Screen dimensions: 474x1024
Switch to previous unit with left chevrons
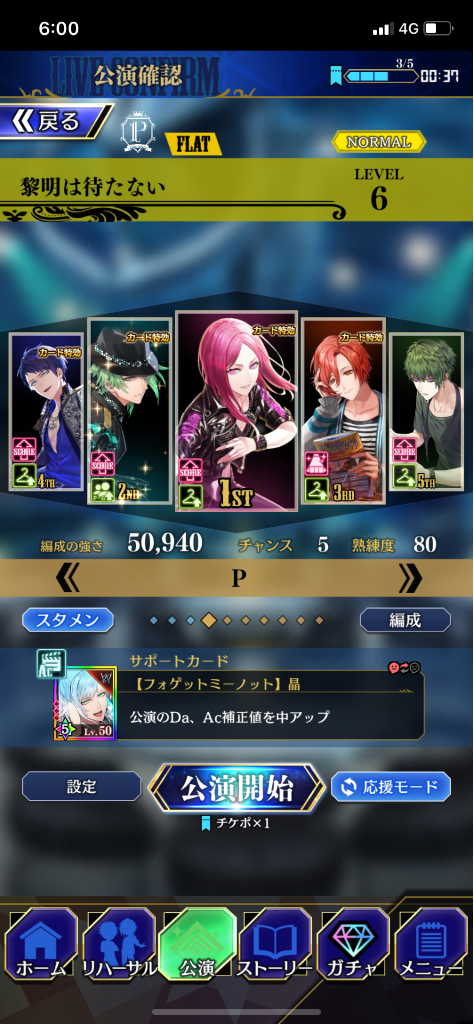pyautogui.click(x=67, y=578)
